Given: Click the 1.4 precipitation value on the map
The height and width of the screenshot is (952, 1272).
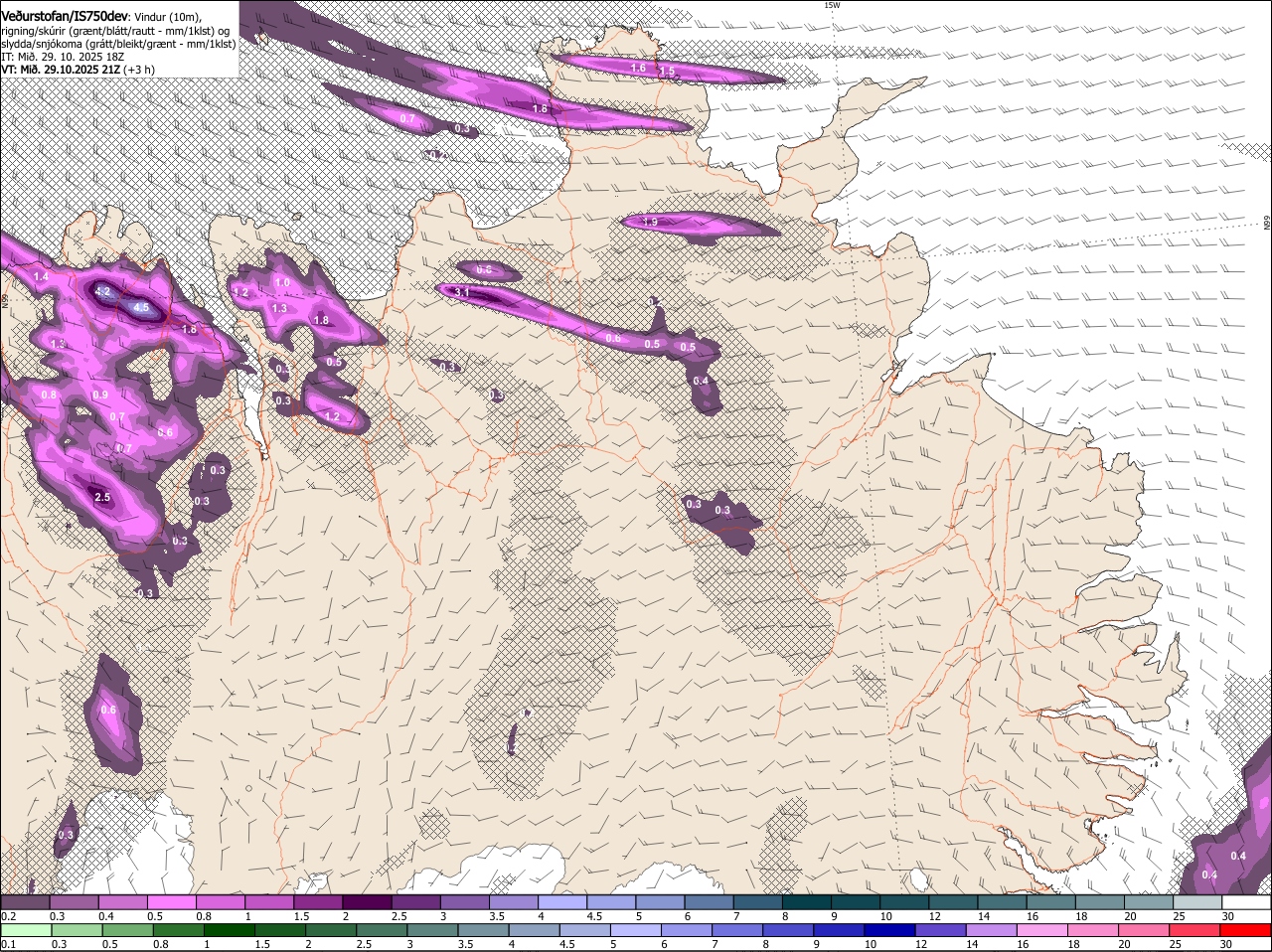Looking at the screenshot, I should click(x=41, y=276).
